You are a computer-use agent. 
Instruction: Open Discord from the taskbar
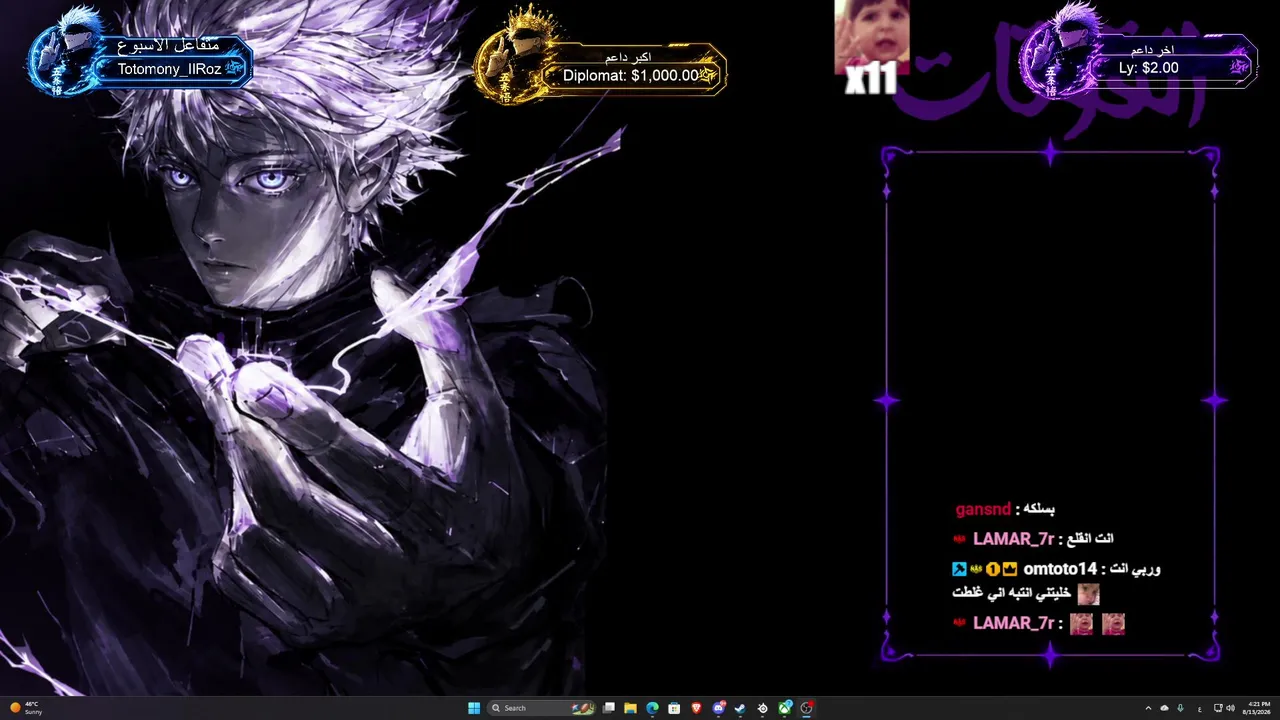(x=718, y=708)
